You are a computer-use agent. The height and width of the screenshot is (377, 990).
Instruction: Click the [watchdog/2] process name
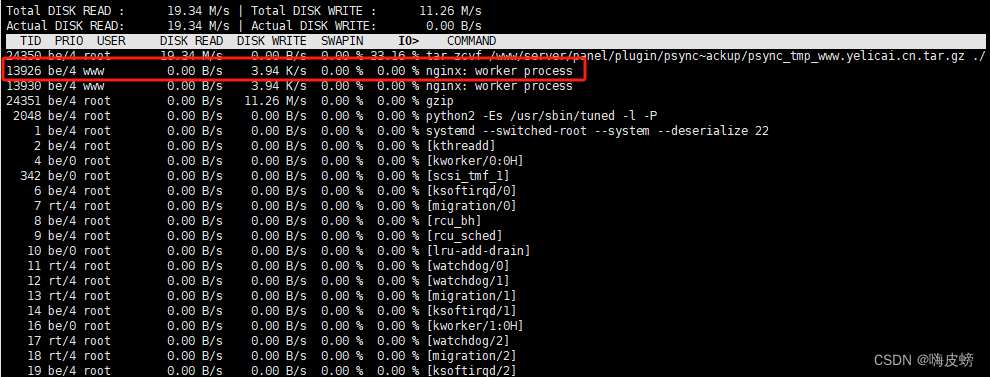click(x=468, y=340)
